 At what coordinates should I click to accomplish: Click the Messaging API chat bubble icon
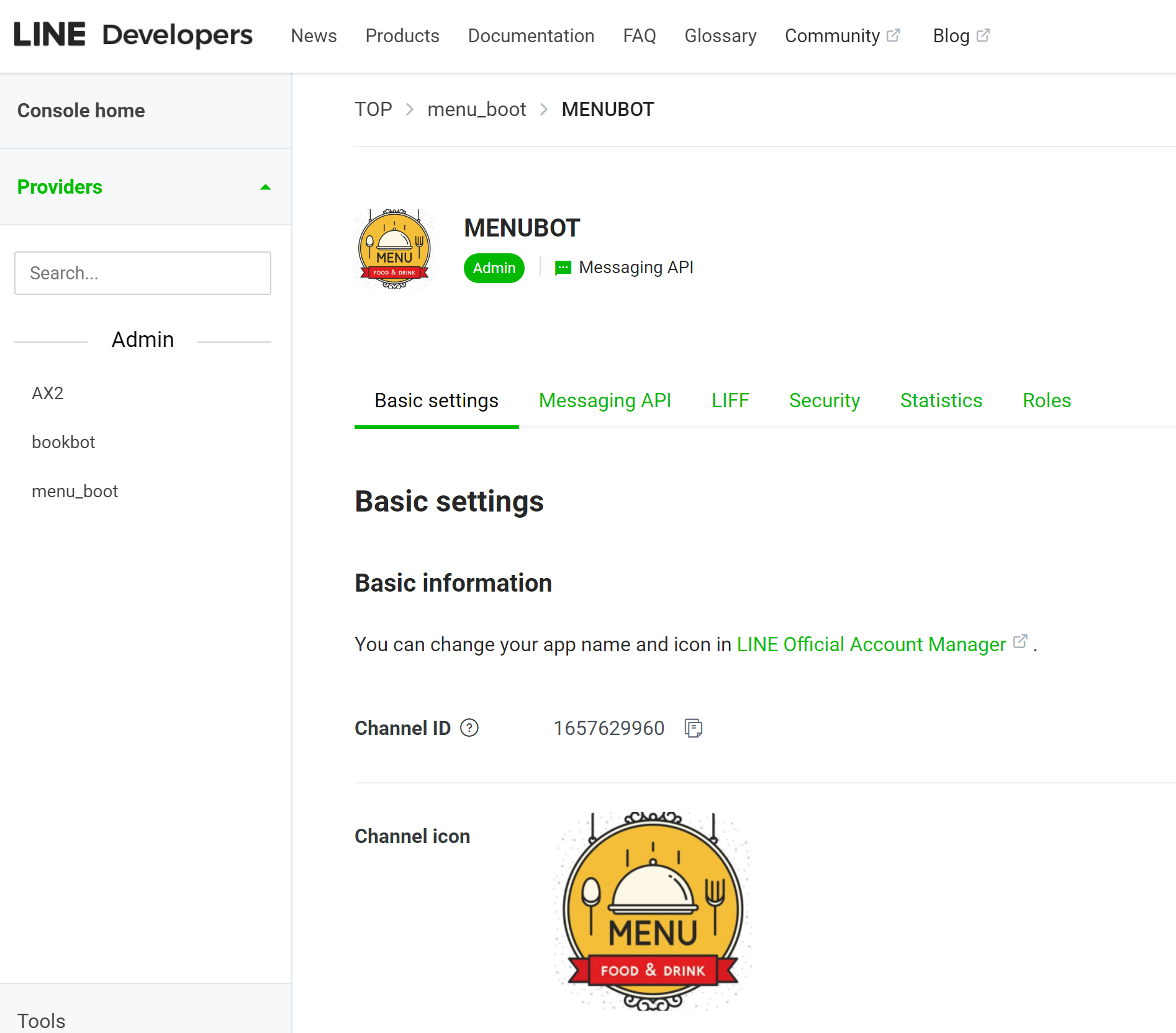pos(562,267)
